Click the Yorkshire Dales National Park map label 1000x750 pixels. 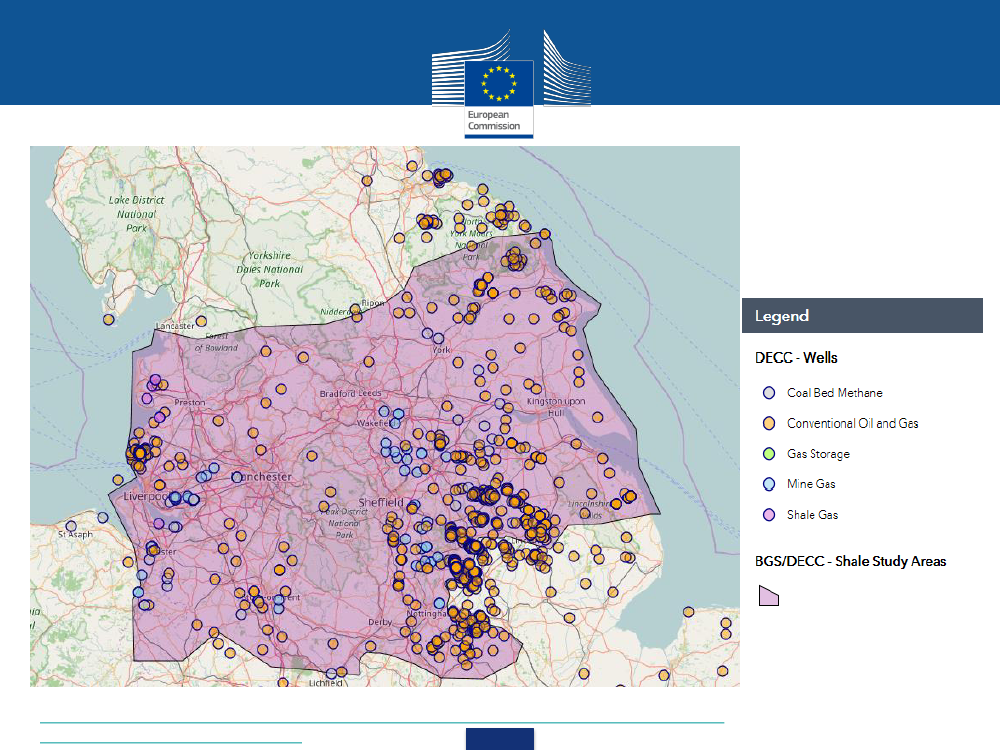pos(269,269)
